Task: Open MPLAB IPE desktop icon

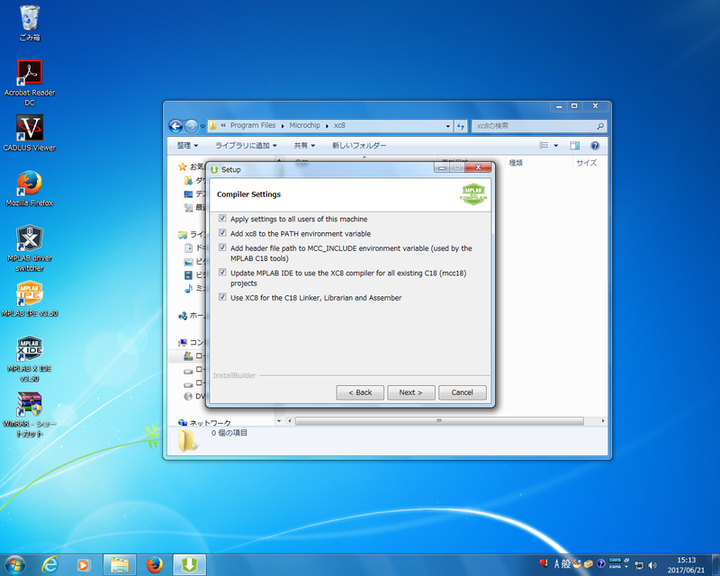Action: (x=30, y=295)
